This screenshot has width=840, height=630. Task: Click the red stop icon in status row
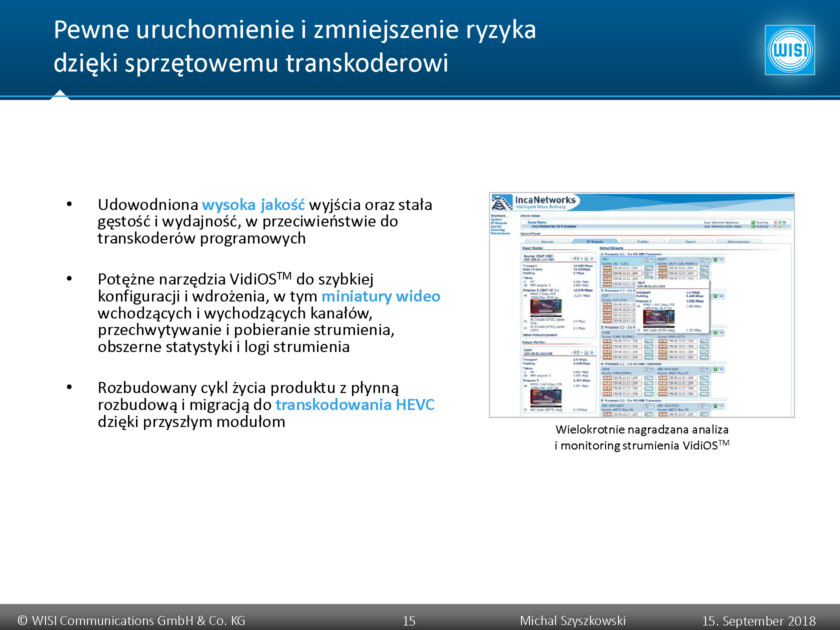tap(776, 223)
